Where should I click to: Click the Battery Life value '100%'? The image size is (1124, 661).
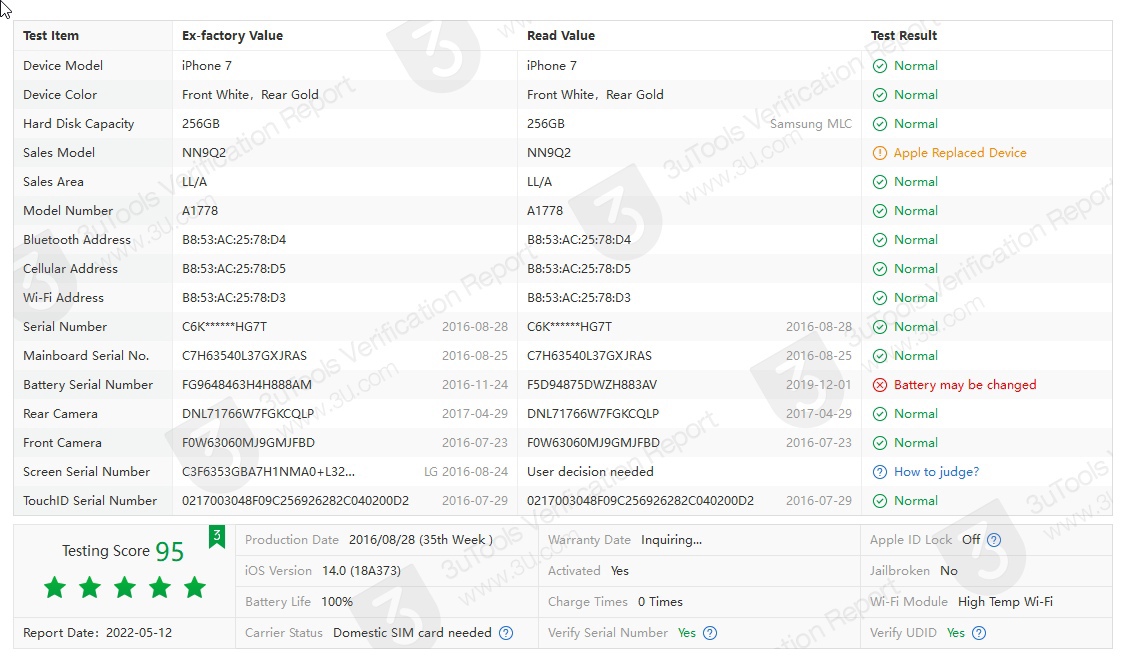coord(337,602)
